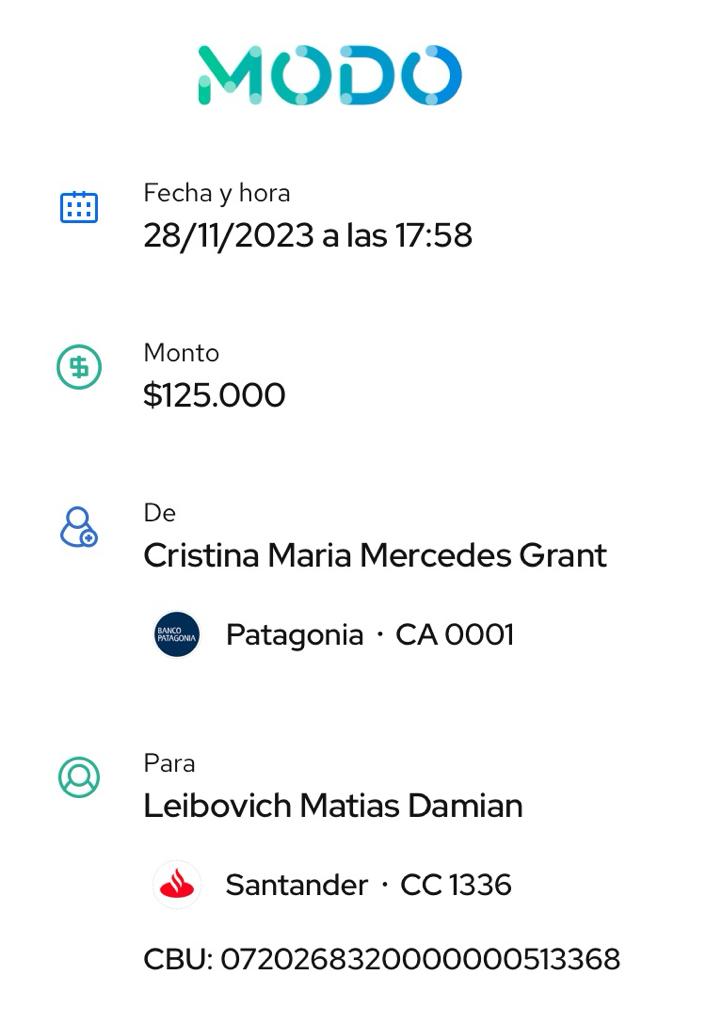Click the Santander bank name text
The image size is (706, 1024).
(296, 885)
